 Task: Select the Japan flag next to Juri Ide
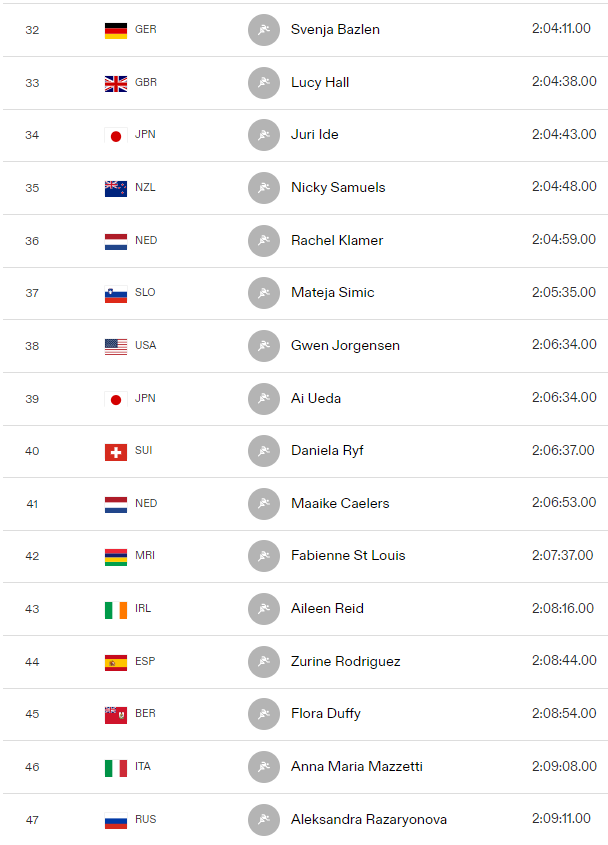pyautogui.click(x=116, y=135)
